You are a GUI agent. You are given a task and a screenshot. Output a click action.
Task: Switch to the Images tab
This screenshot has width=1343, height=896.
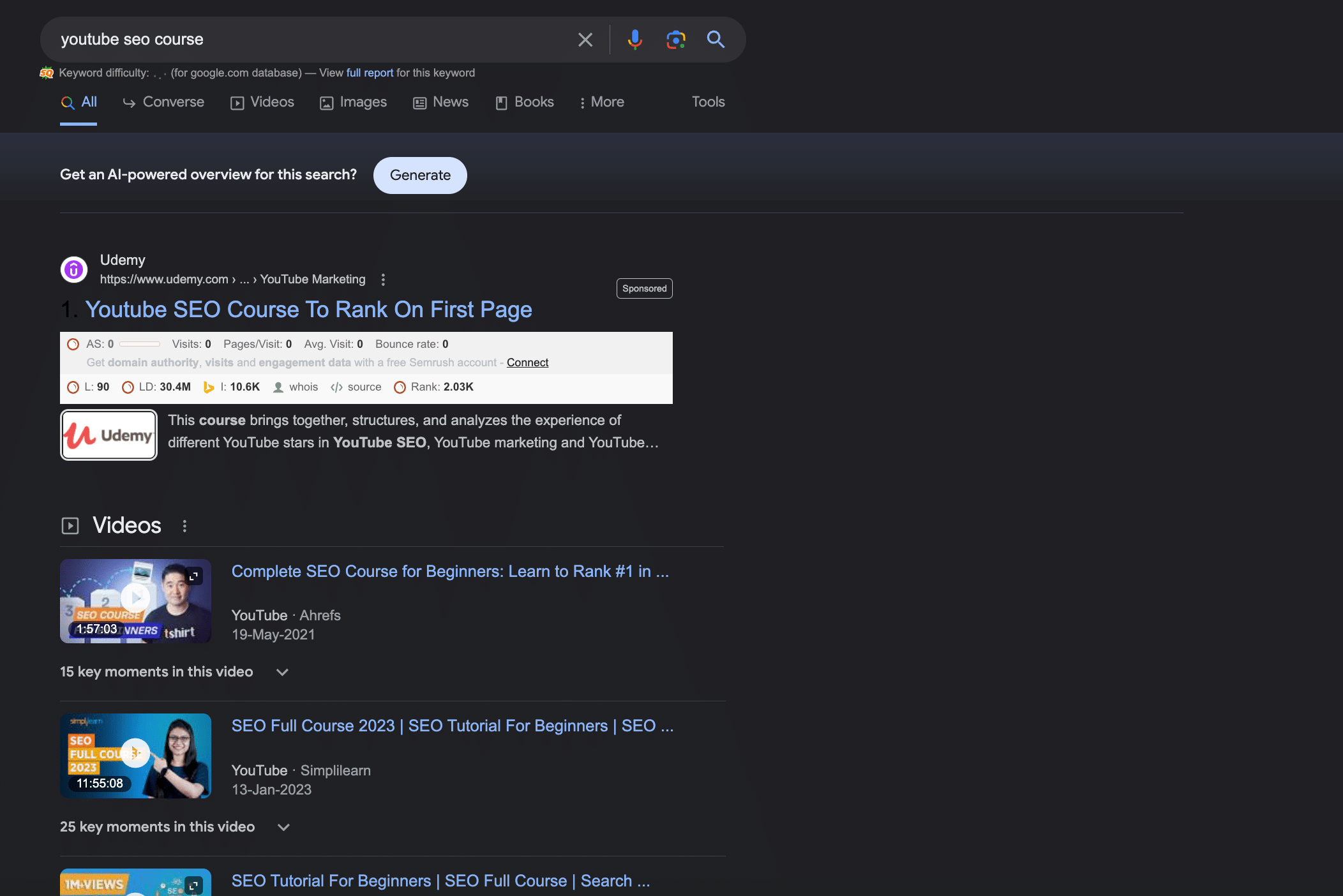[353, 102]
